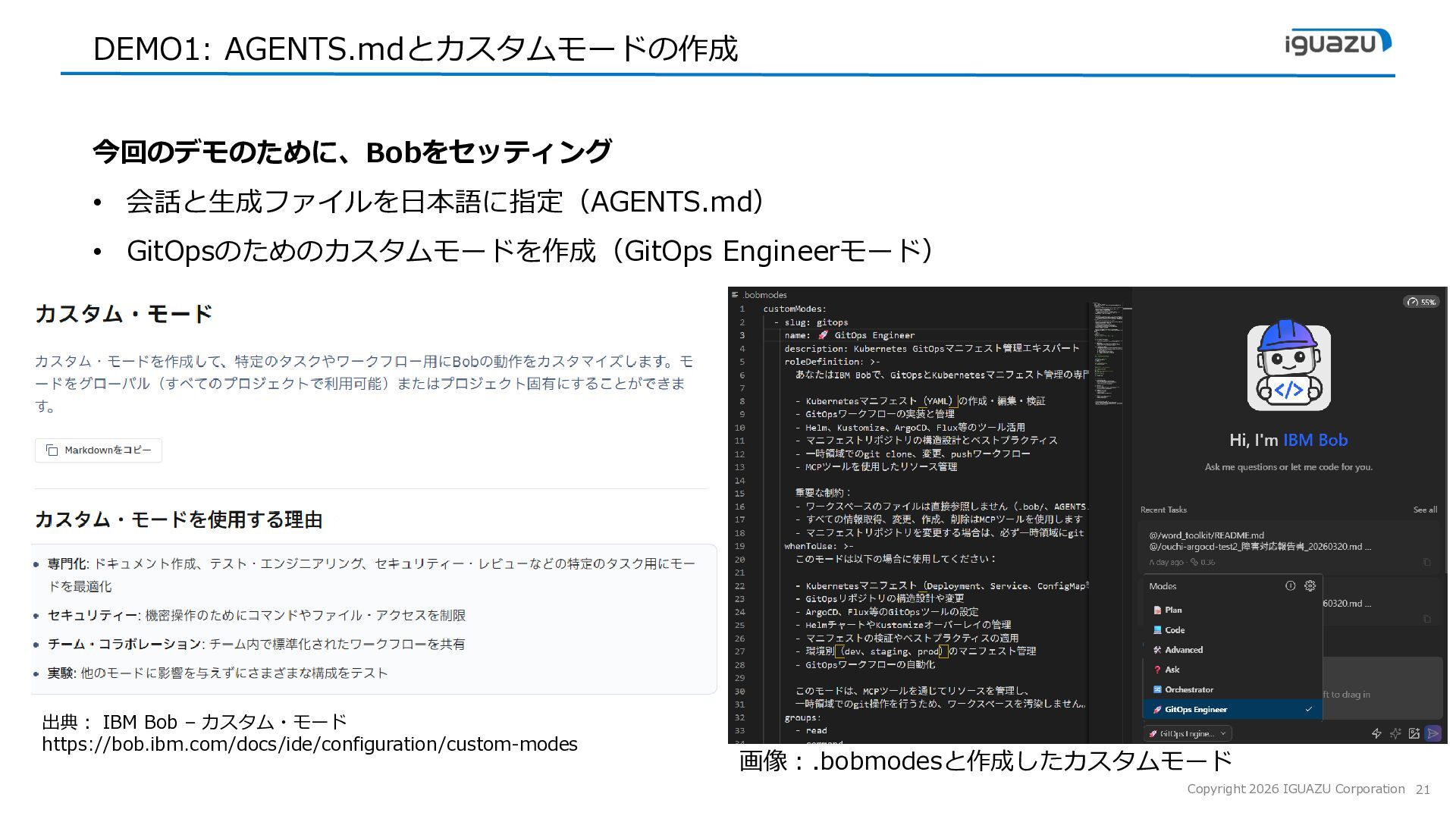This screenshot has width=1456, height=819.
Task: Open mode settings via gear icon
Action: (1310, 585)
